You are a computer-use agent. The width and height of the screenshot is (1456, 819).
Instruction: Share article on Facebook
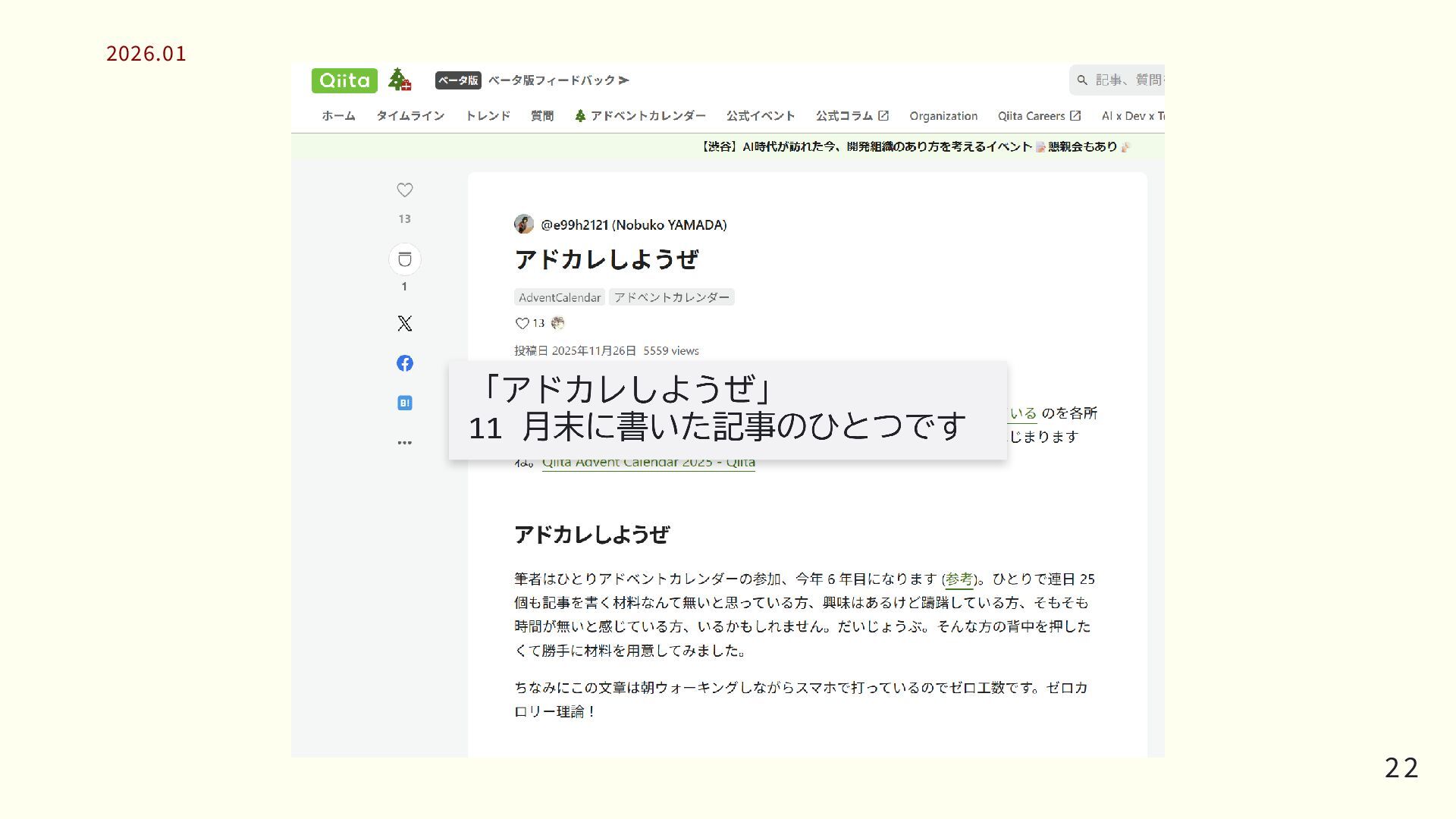pos(405,363)
